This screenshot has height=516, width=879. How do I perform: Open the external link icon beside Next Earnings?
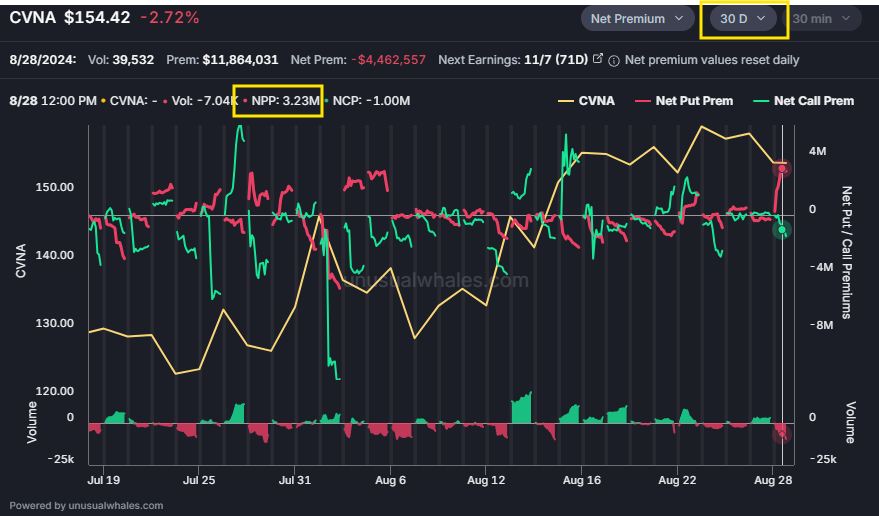[598, 58]
